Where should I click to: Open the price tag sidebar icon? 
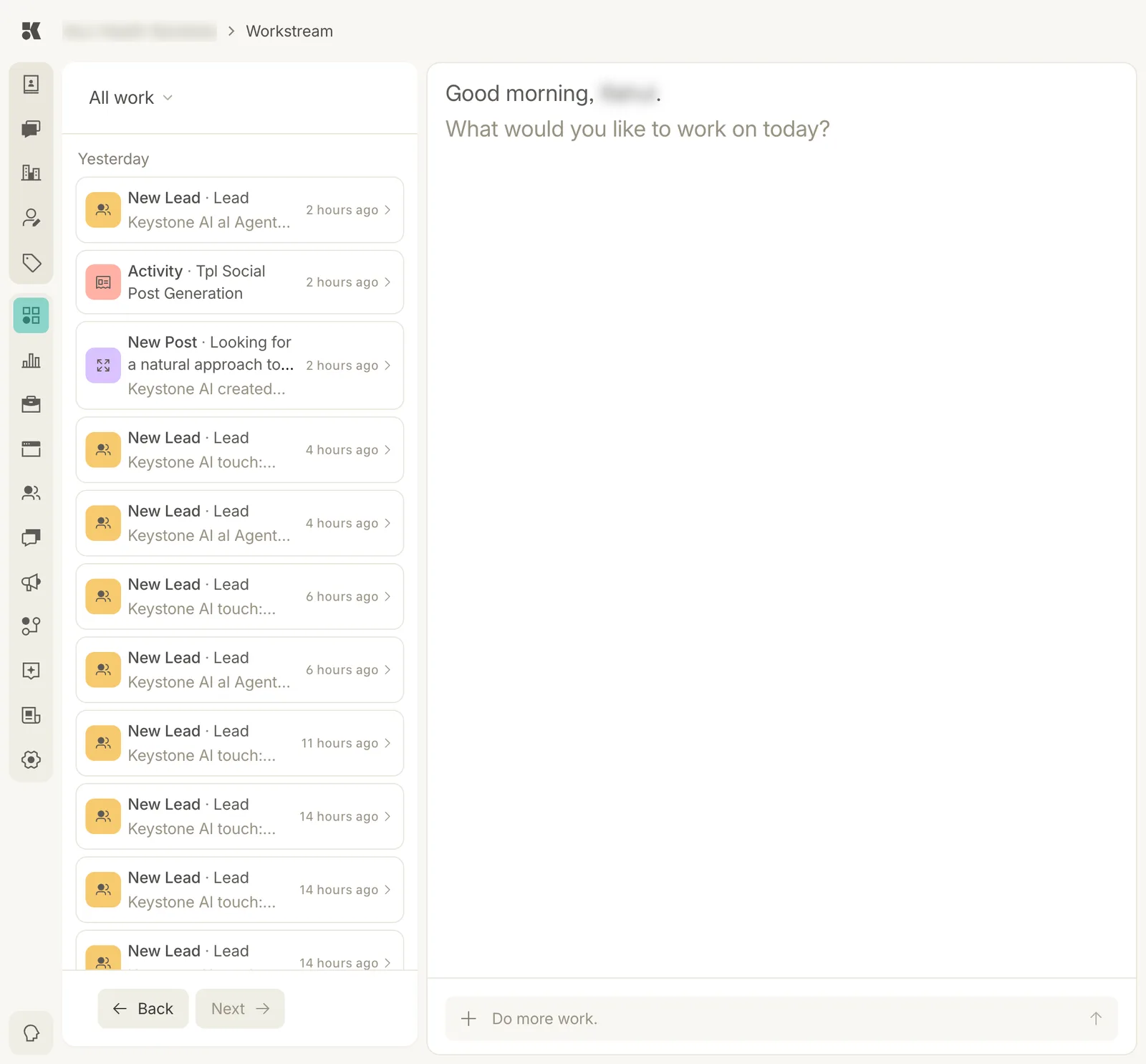coord(31,262)
